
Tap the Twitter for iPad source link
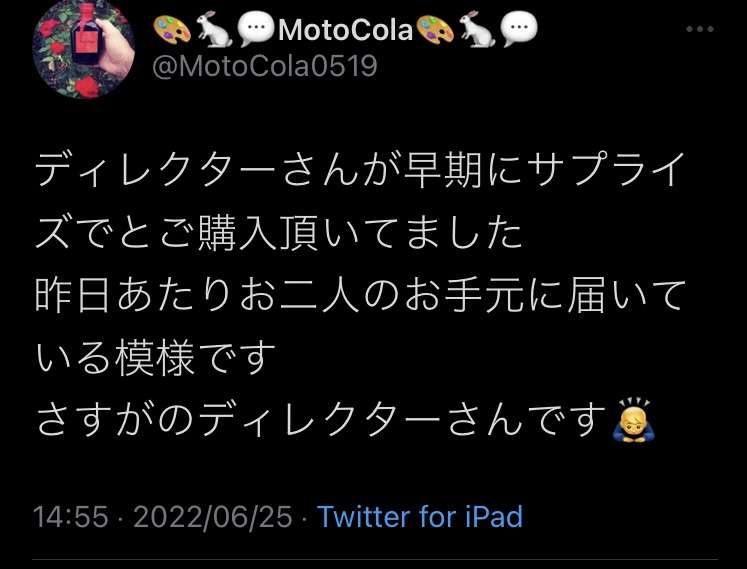(x=420, y=517)
